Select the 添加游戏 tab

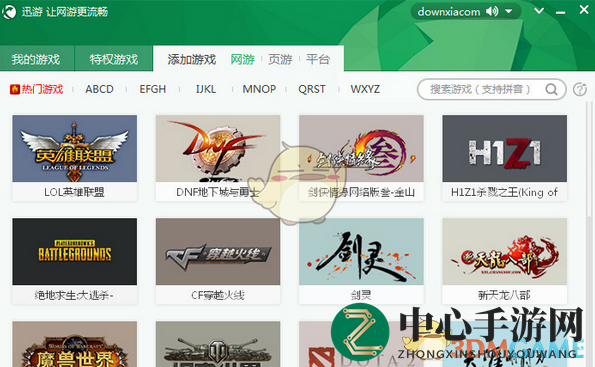coord(192,60)
